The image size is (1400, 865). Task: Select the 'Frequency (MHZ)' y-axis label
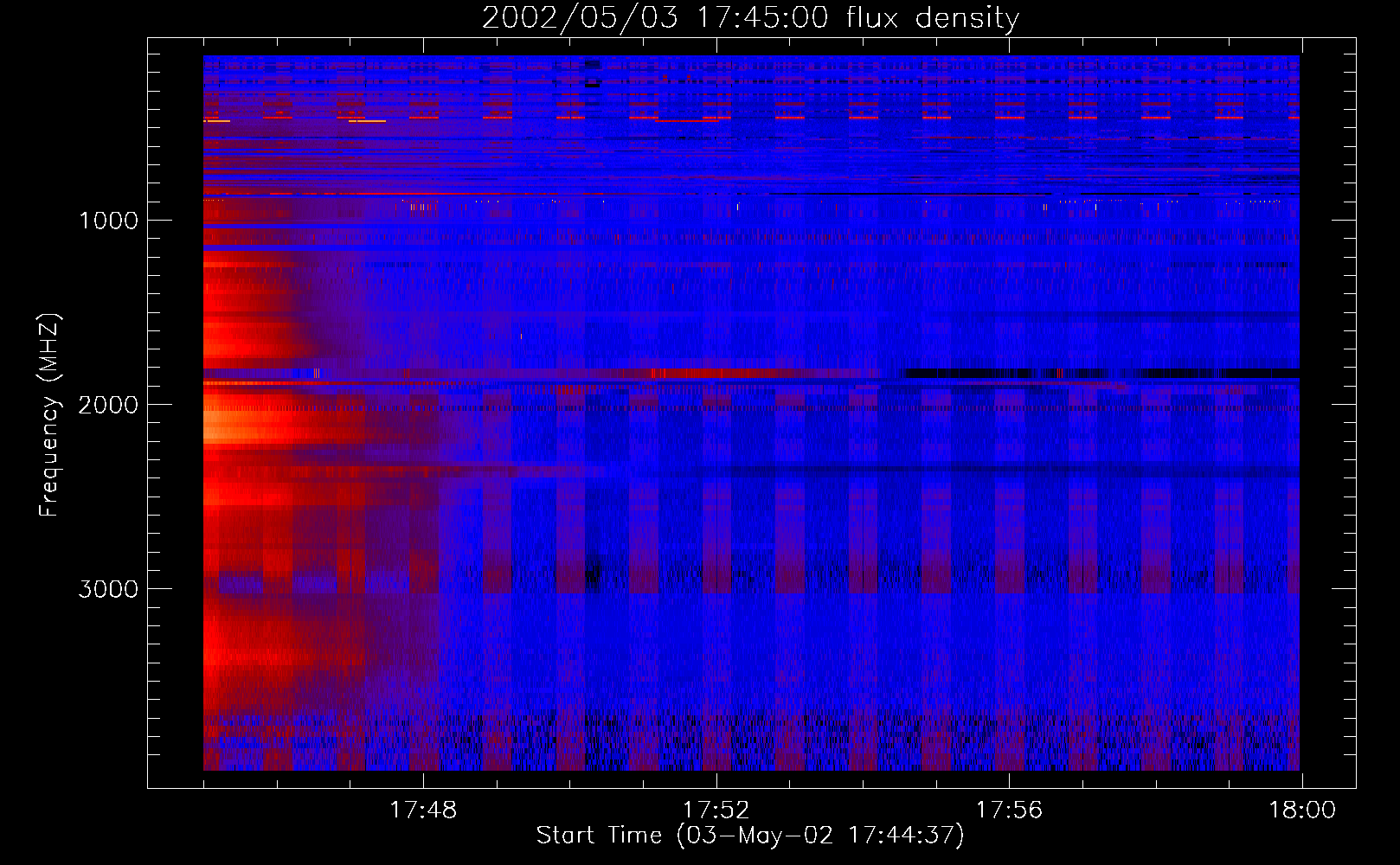point(50,415)
